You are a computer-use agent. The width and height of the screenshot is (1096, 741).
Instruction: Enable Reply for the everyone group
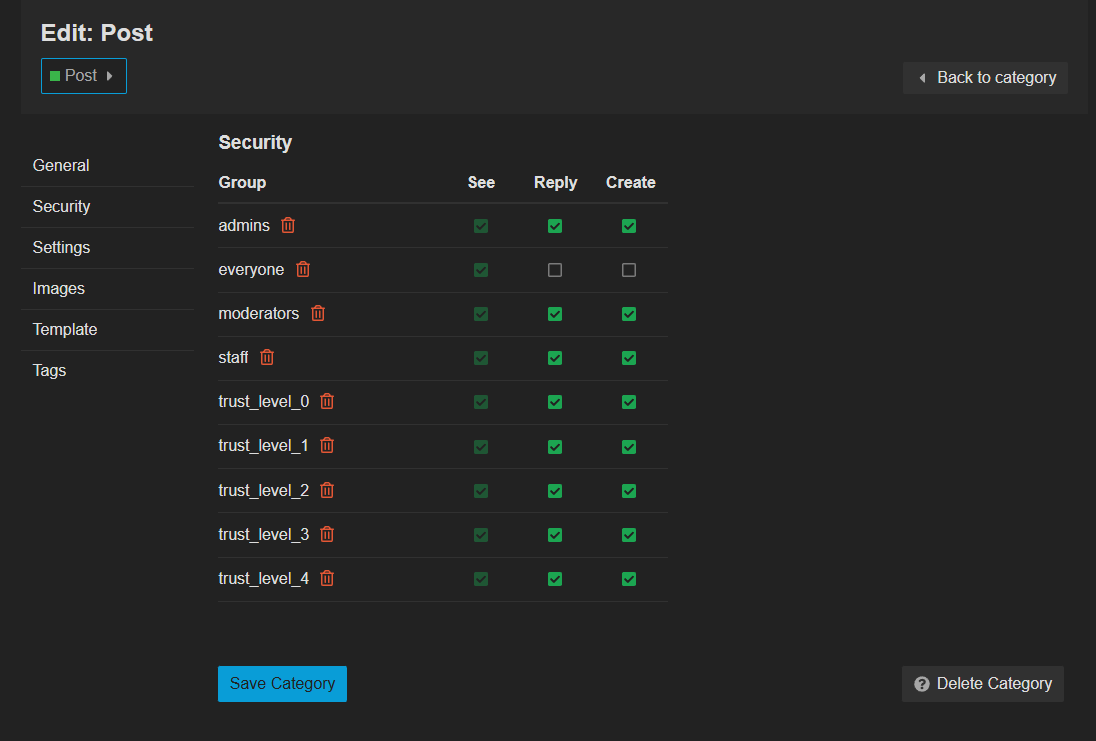(x=555, y=270)
